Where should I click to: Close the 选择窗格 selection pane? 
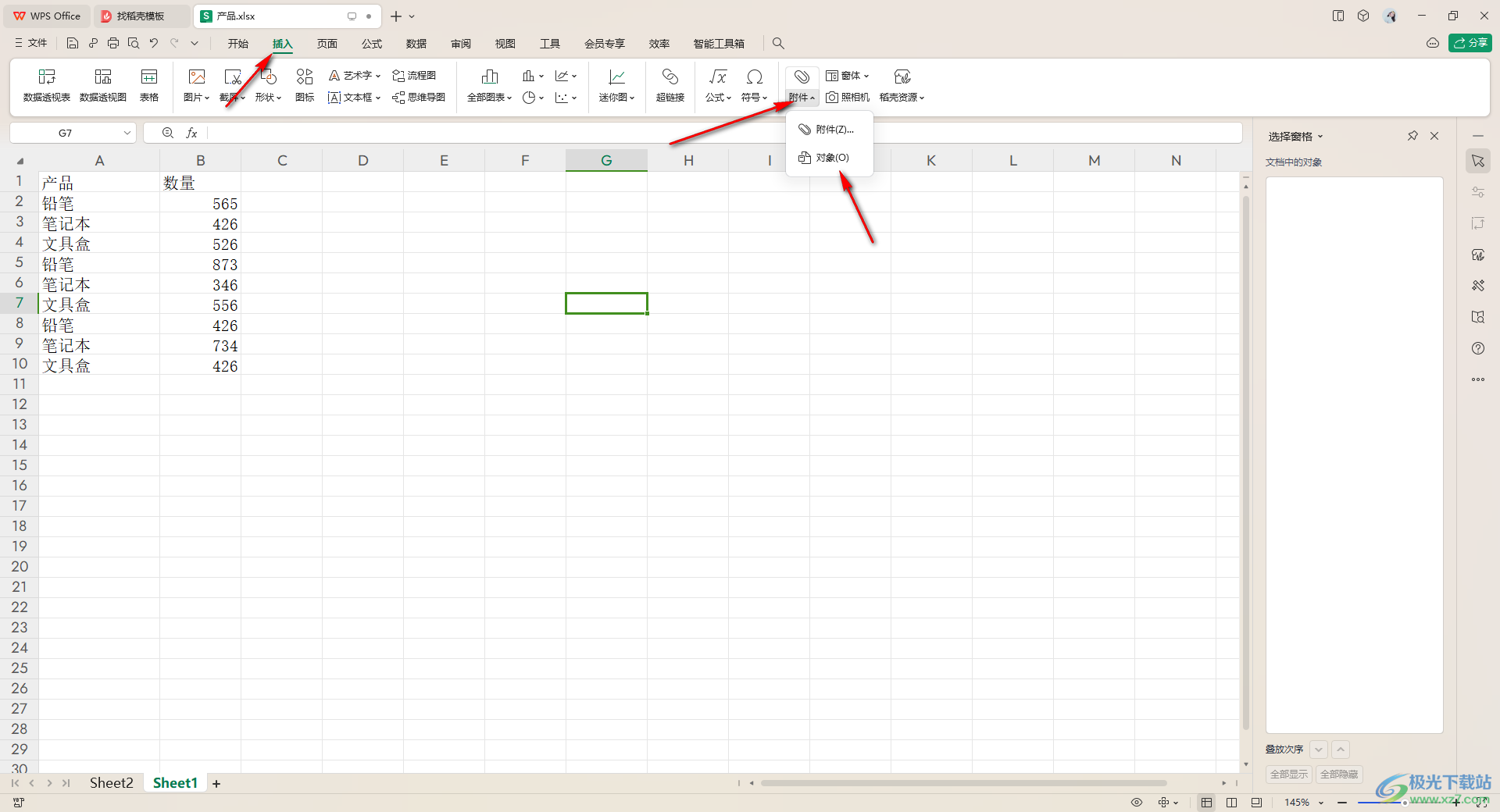tap(1434, 136)
